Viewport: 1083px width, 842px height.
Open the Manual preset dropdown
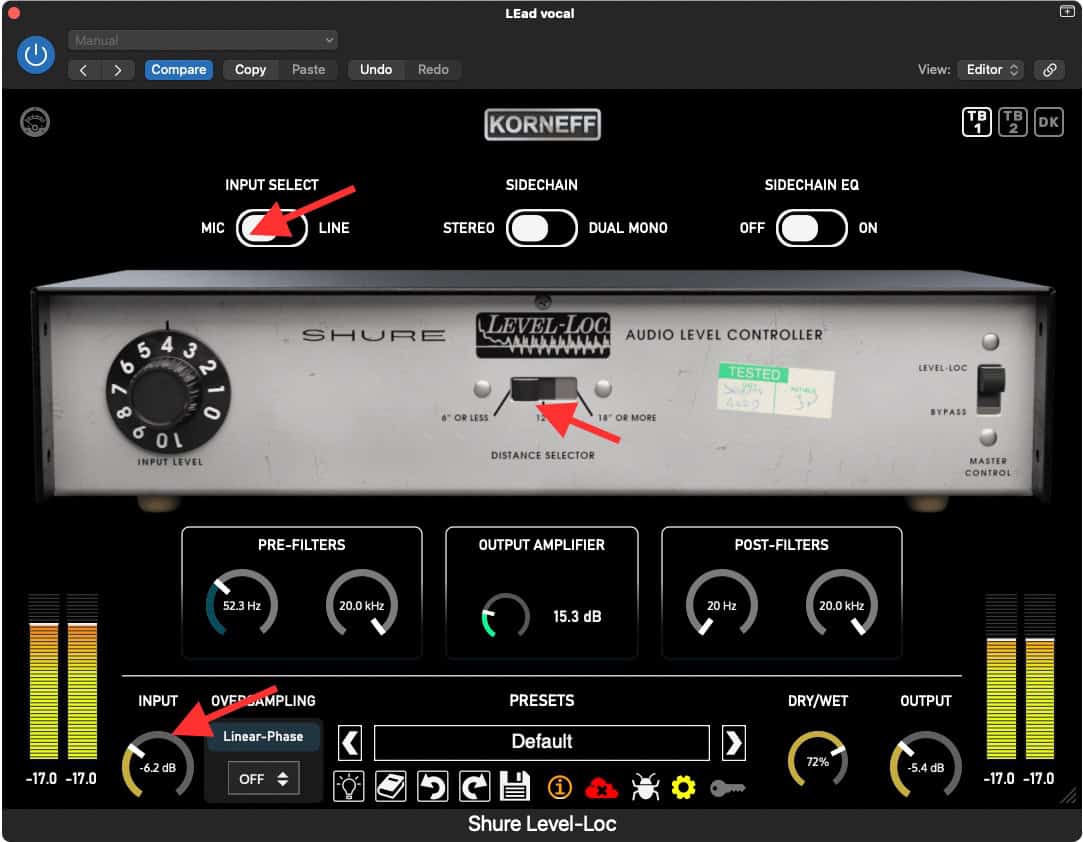click(x=202, y=40)
